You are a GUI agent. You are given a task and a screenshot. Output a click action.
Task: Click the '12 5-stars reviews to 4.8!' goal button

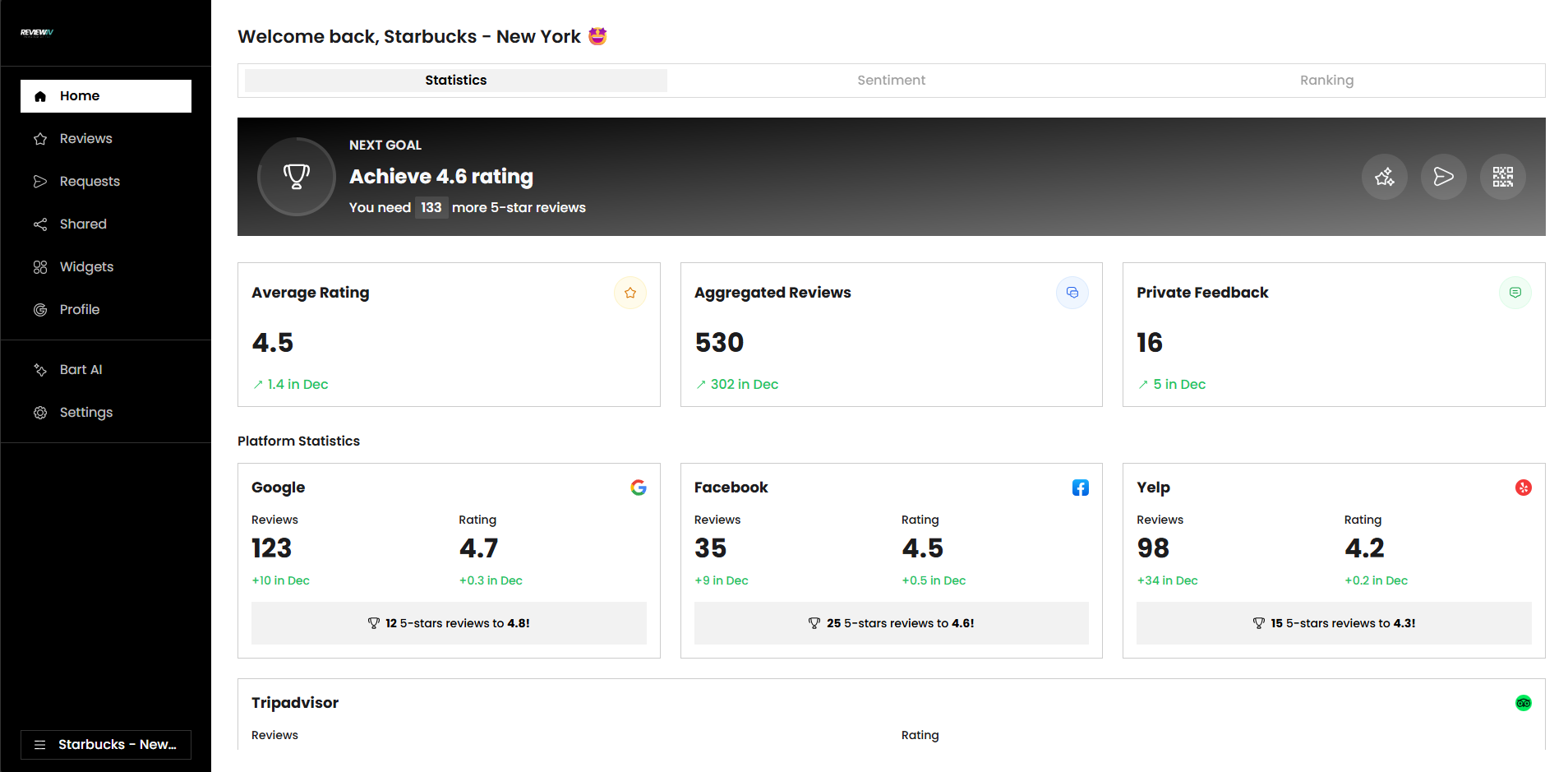pyautogui.click(x=449, y=623)
